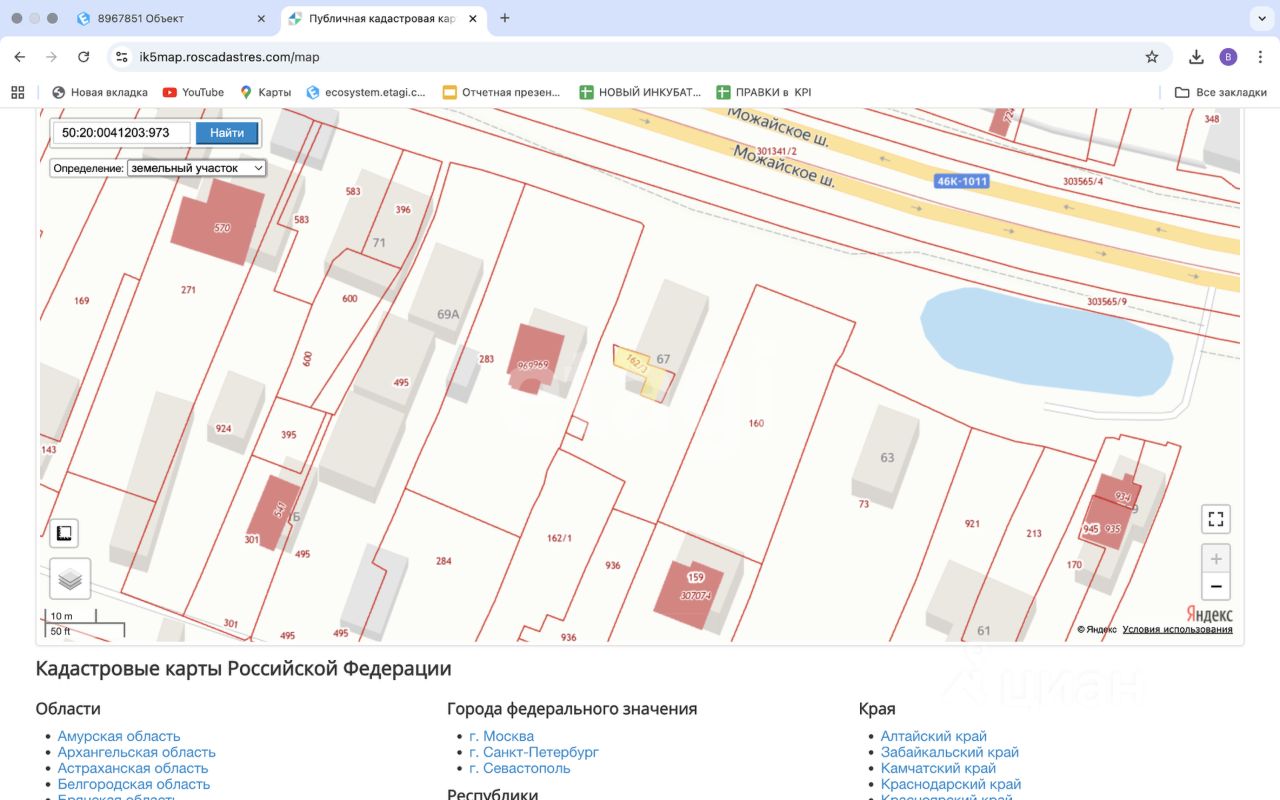Open the 'г. Санкт-Петербург' link

click(x=534, y=752)
